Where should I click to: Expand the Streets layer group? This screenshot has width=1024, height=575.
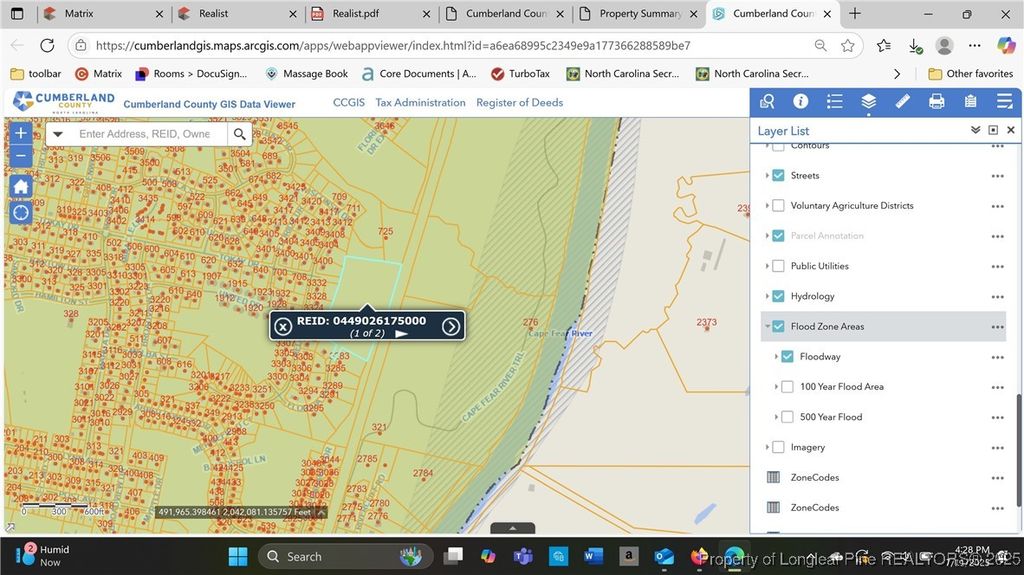click(x=767, y=176)
